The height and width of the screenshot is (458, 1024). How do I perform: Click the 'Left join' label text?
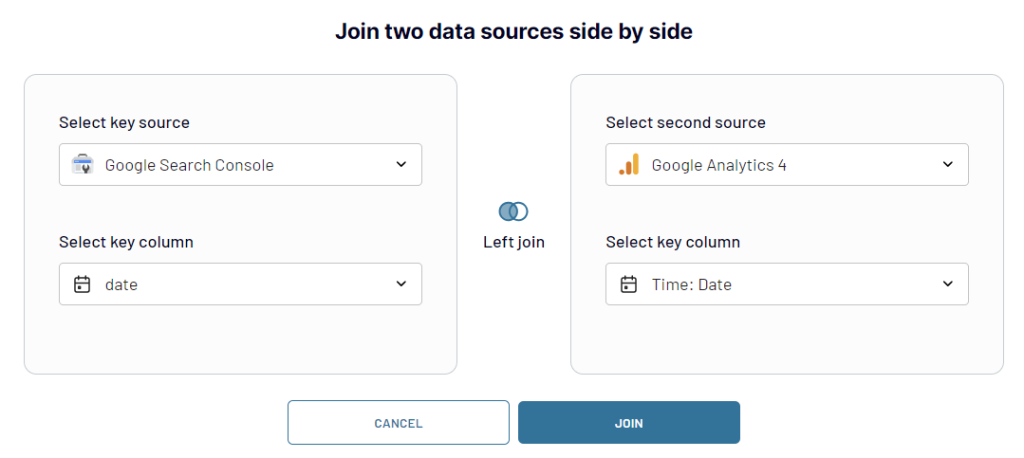(x=514, y=242)
